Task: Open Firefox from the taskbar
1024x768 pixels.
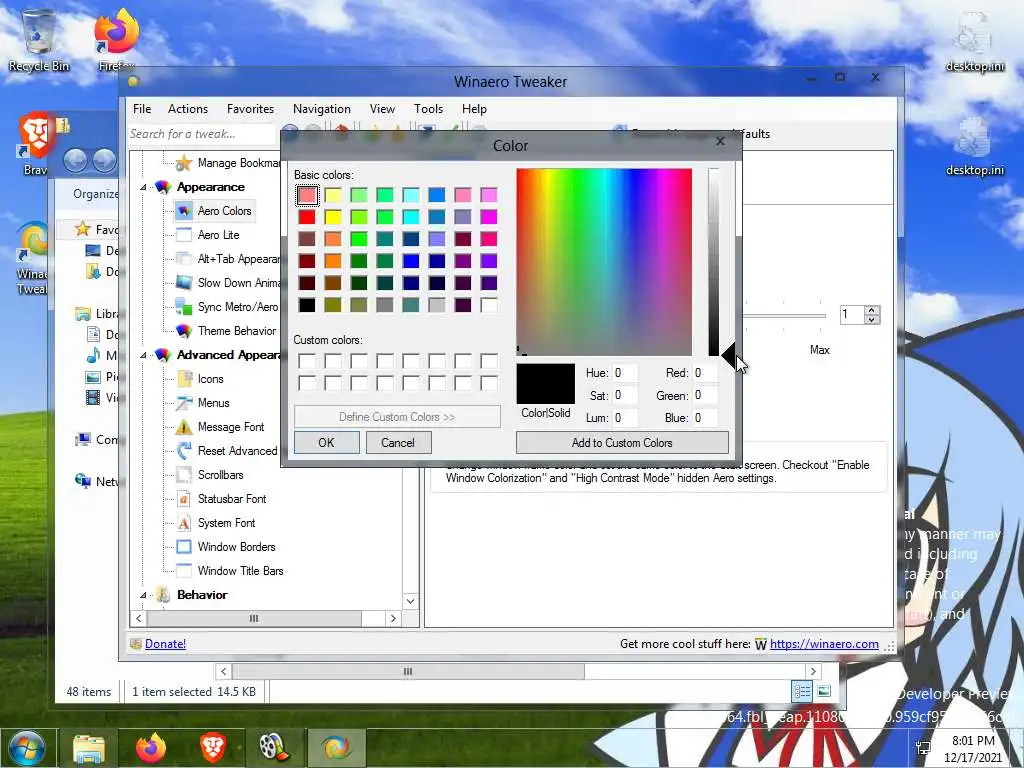Action: (151, 748)
